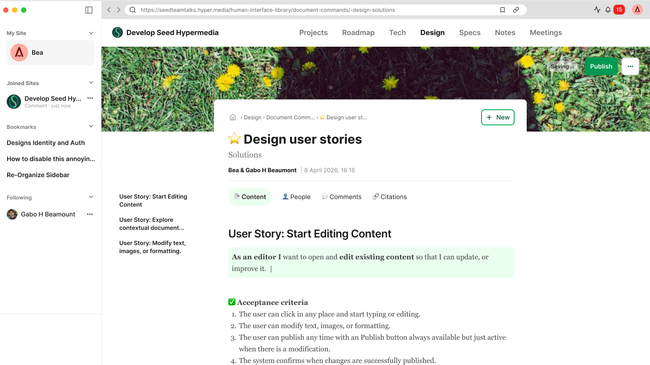Collapse the Bookmarks section
This screenshot has width=650, height=365.
pyautogui.click(x=91, y=127)
